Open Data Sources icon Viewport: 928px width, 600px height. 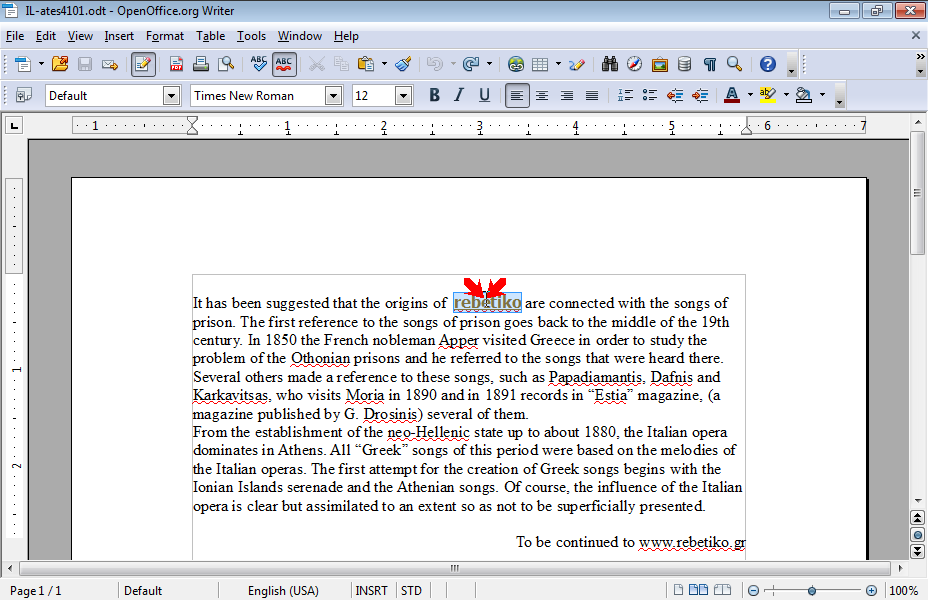[685, 64]
